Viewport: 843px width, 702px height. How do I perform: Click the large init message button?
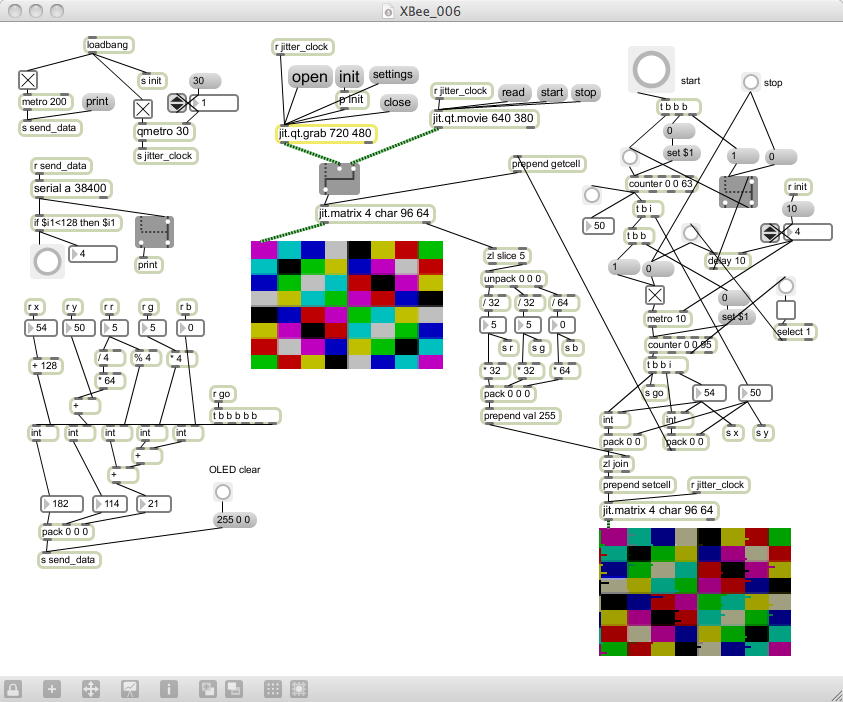click(x=349, y=77)
